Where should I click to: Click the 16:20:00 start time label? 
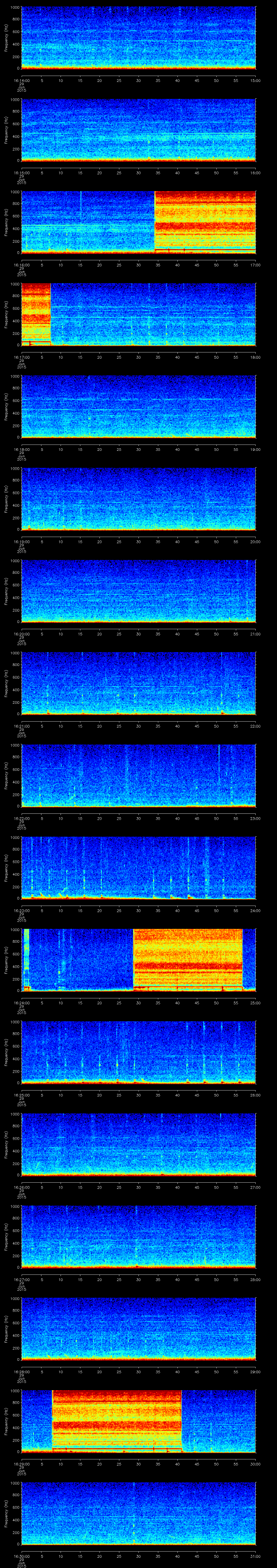[21, 634]
